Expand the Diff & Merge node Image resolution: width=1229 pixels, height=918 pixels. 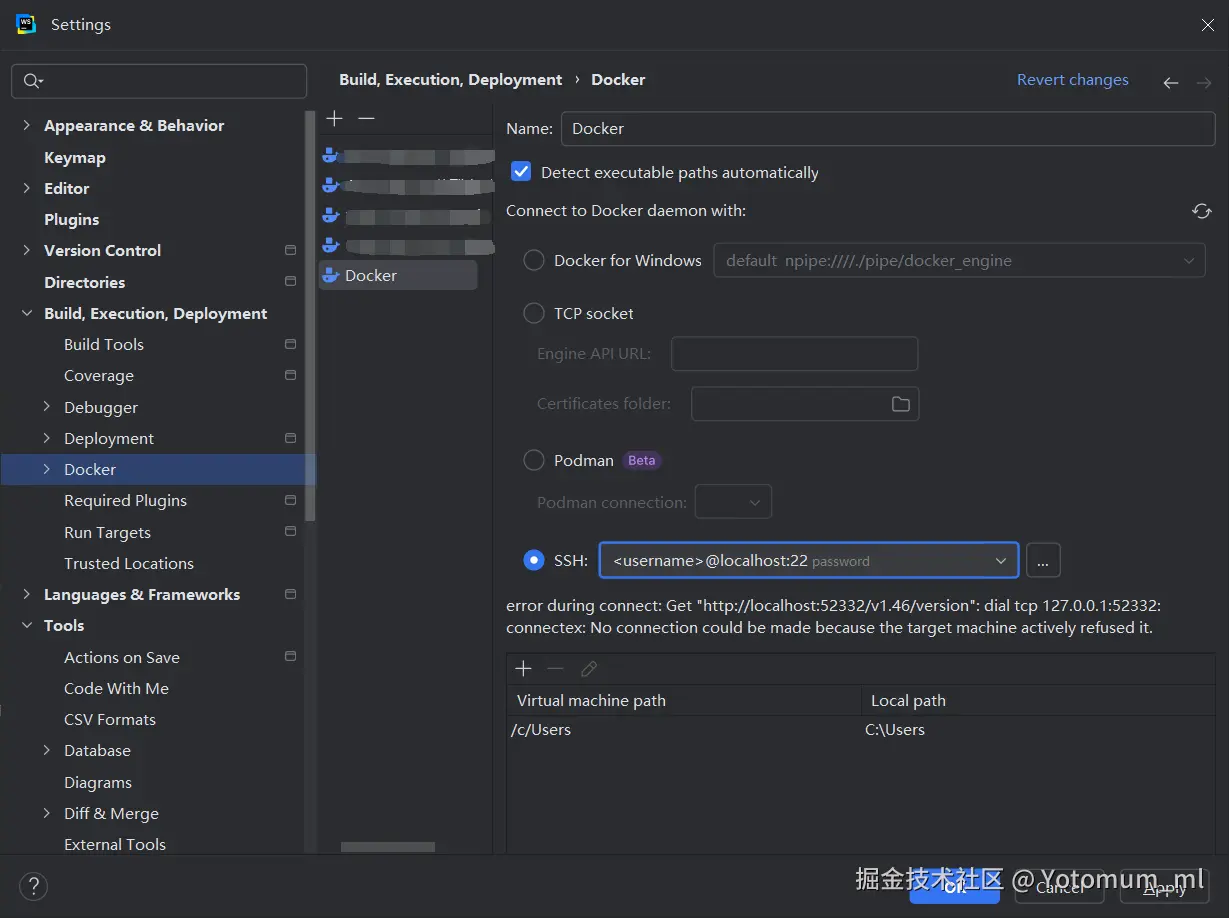pyautogui.click(x=47, y=813)
